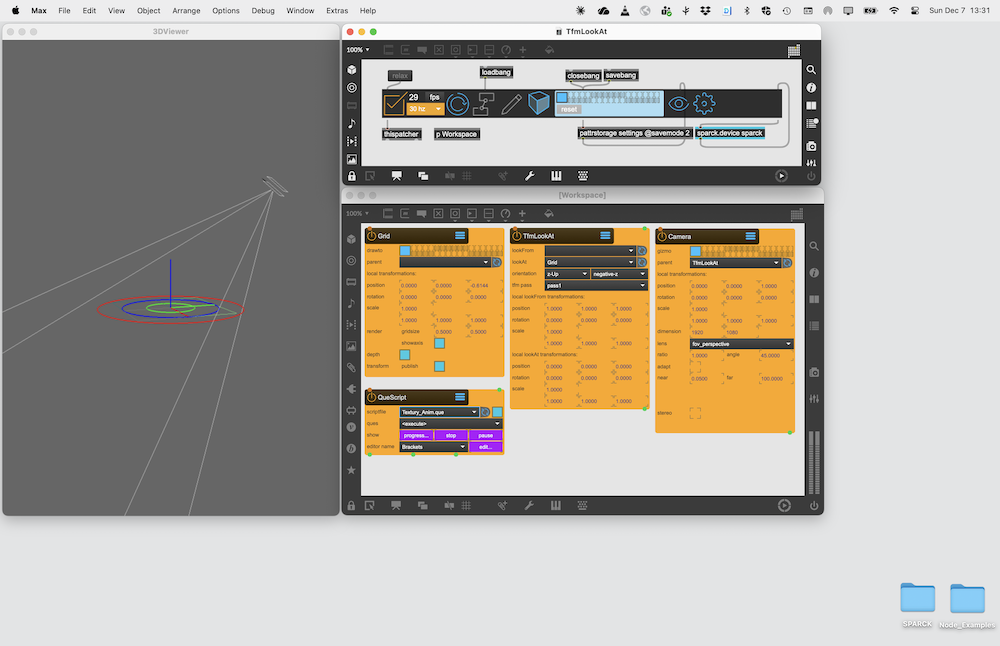This screenshot has width=1000, height=646.
Task: Open the blue gear settings icon
Action: [x=705, y=103]
